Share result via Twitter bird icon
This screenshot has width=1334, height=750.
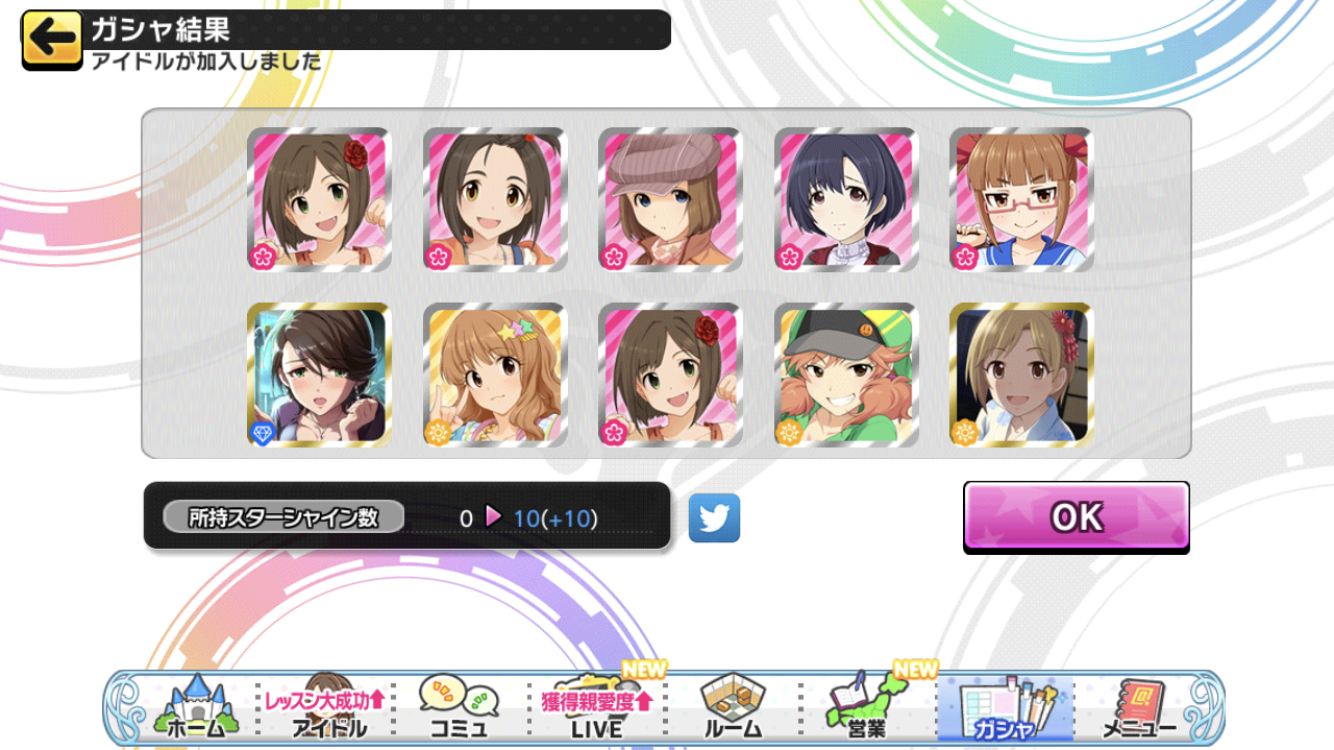point(714,518)
